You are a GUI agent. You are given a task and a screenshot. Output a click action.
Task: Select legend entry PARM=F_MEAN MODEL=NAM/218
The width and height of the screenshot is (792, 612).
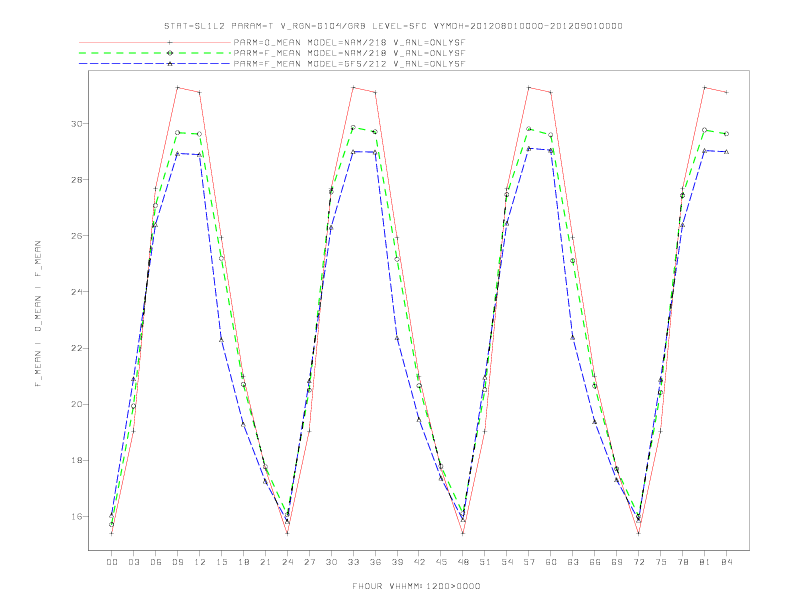point(349,53)
